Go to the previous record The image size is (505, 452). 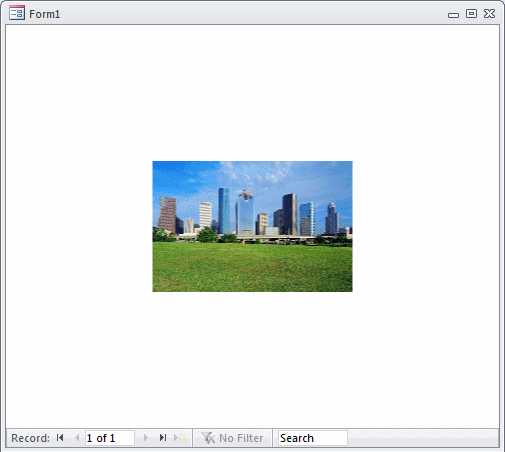point(77,438)
